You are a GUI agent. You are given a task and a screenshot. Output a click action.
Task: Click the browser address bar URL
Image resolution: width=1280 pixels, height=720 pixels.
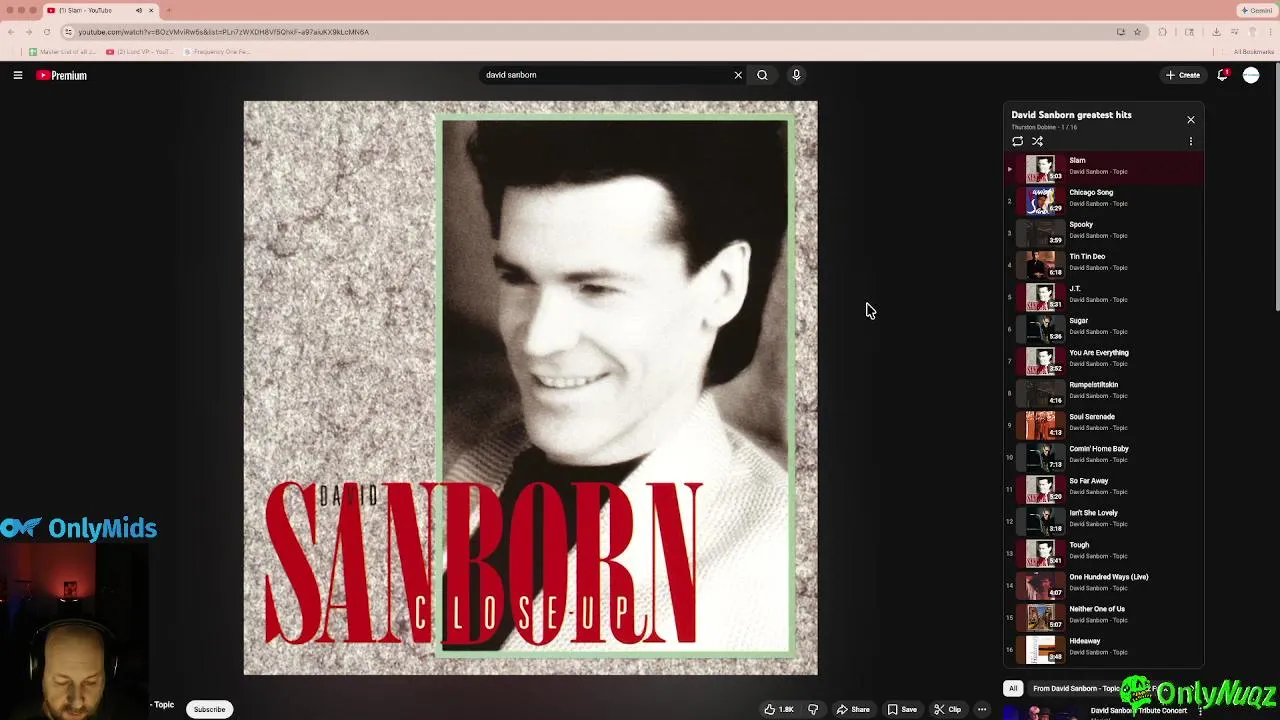(223, 32)
